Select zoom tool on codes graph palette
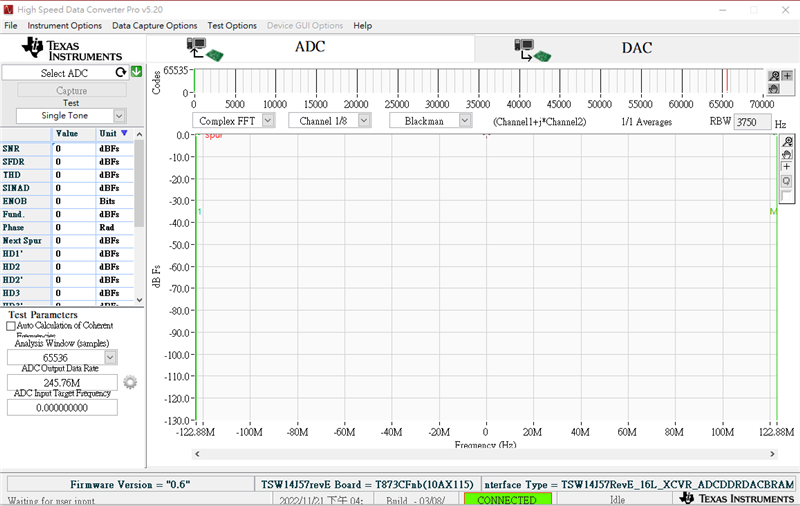The image size is (800, 506). [x=774, y=76]
